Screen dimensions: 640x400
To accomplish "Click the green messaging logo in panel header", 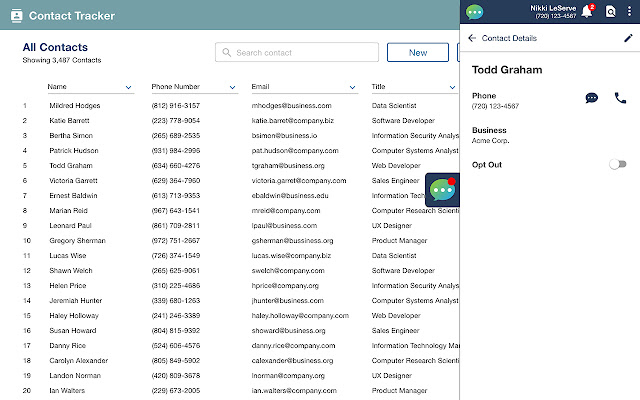I will click(x=474, y=12).
